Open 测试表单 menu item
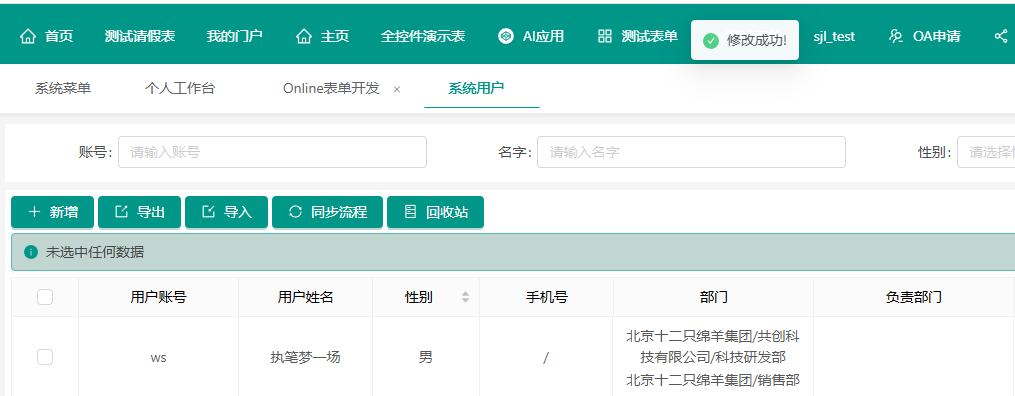This screenshot has width=1015, height=396. (x=637, y=36)
